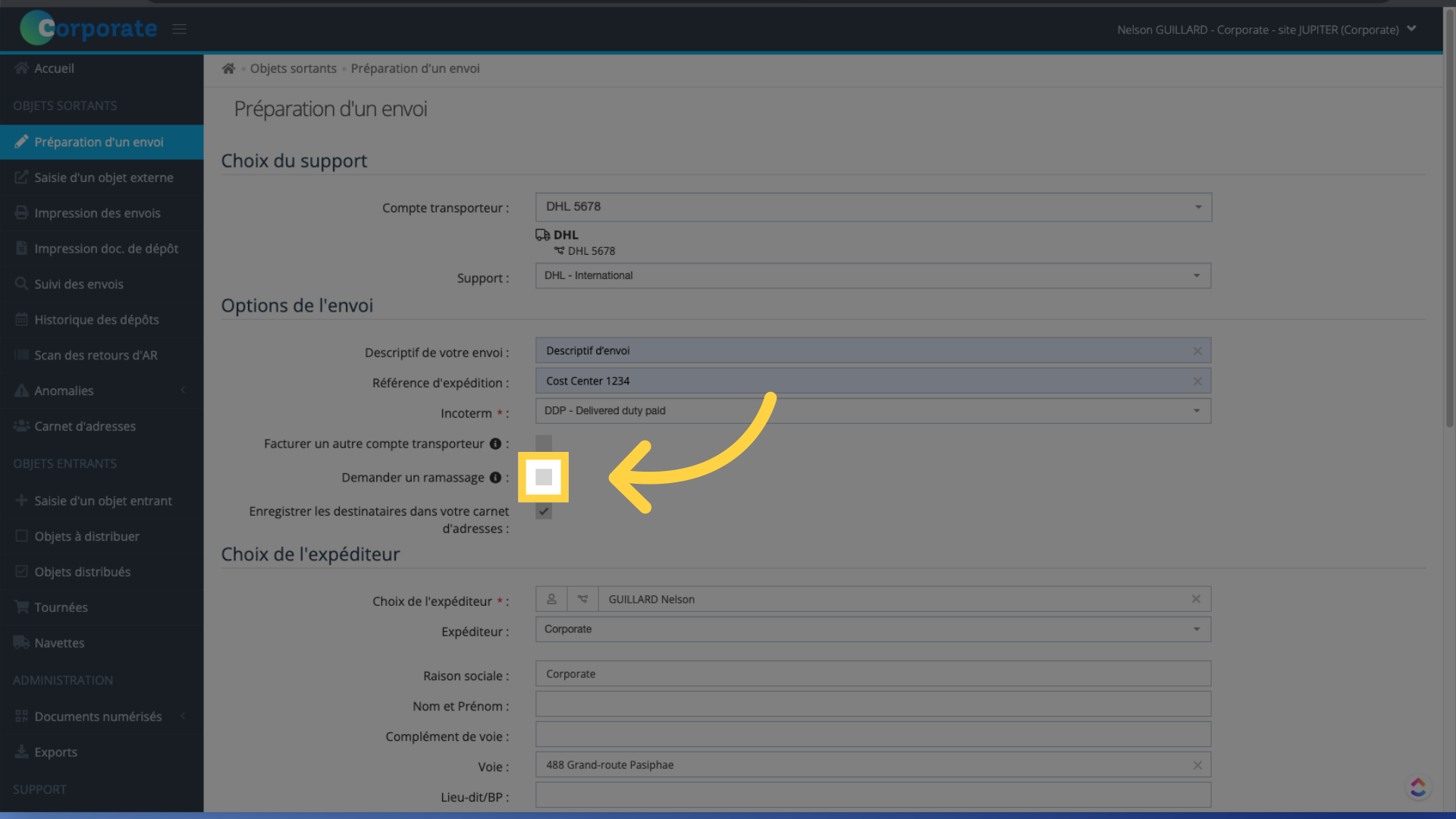The image size is (1456, 819).
Task: Click the Exports download icon
Action: coord(21,752)
